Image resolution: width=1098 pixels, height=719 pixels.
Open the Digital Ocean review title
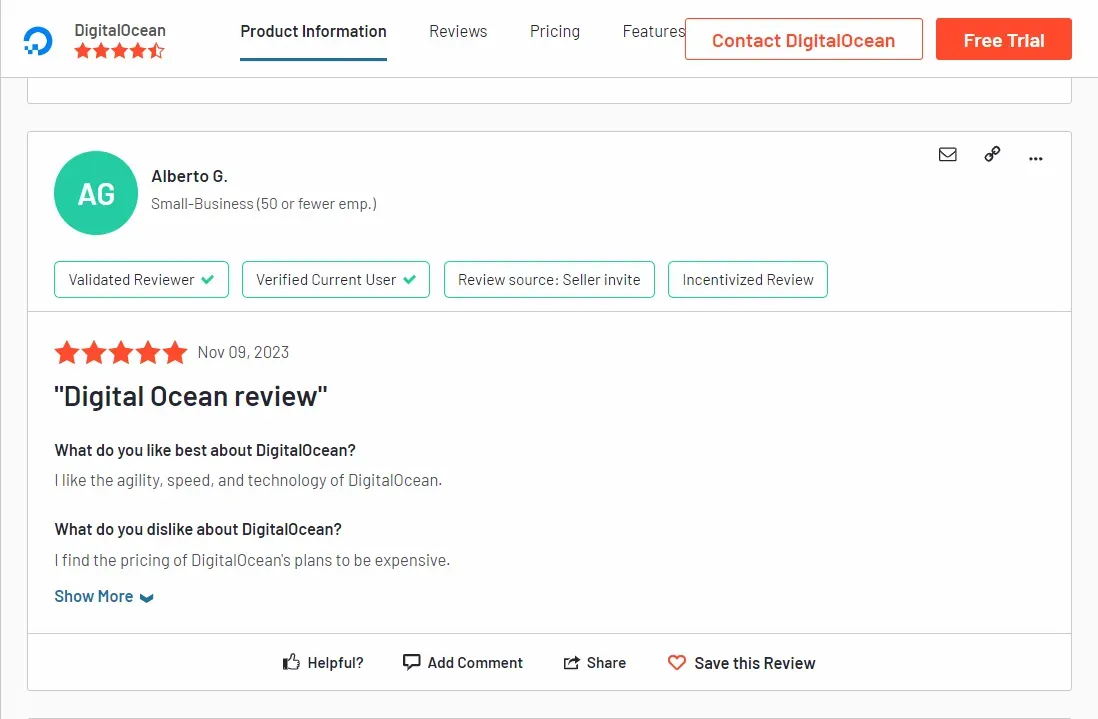[190, 396]
